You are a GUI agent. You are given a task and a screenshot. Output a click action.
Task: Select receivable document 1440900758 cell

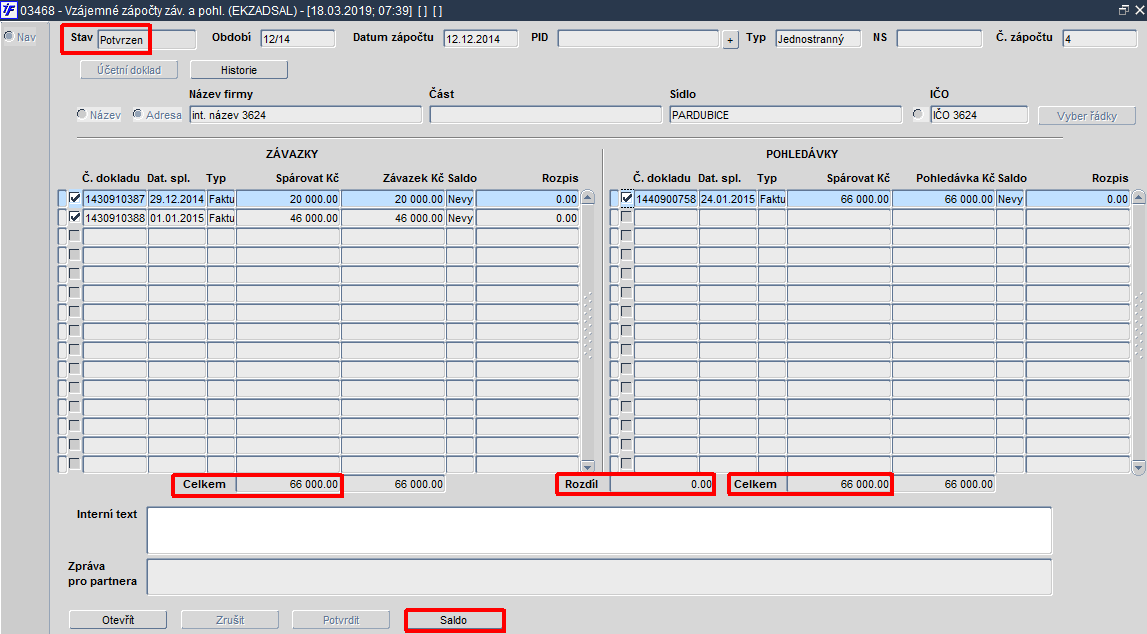click(x=666, y=199)
